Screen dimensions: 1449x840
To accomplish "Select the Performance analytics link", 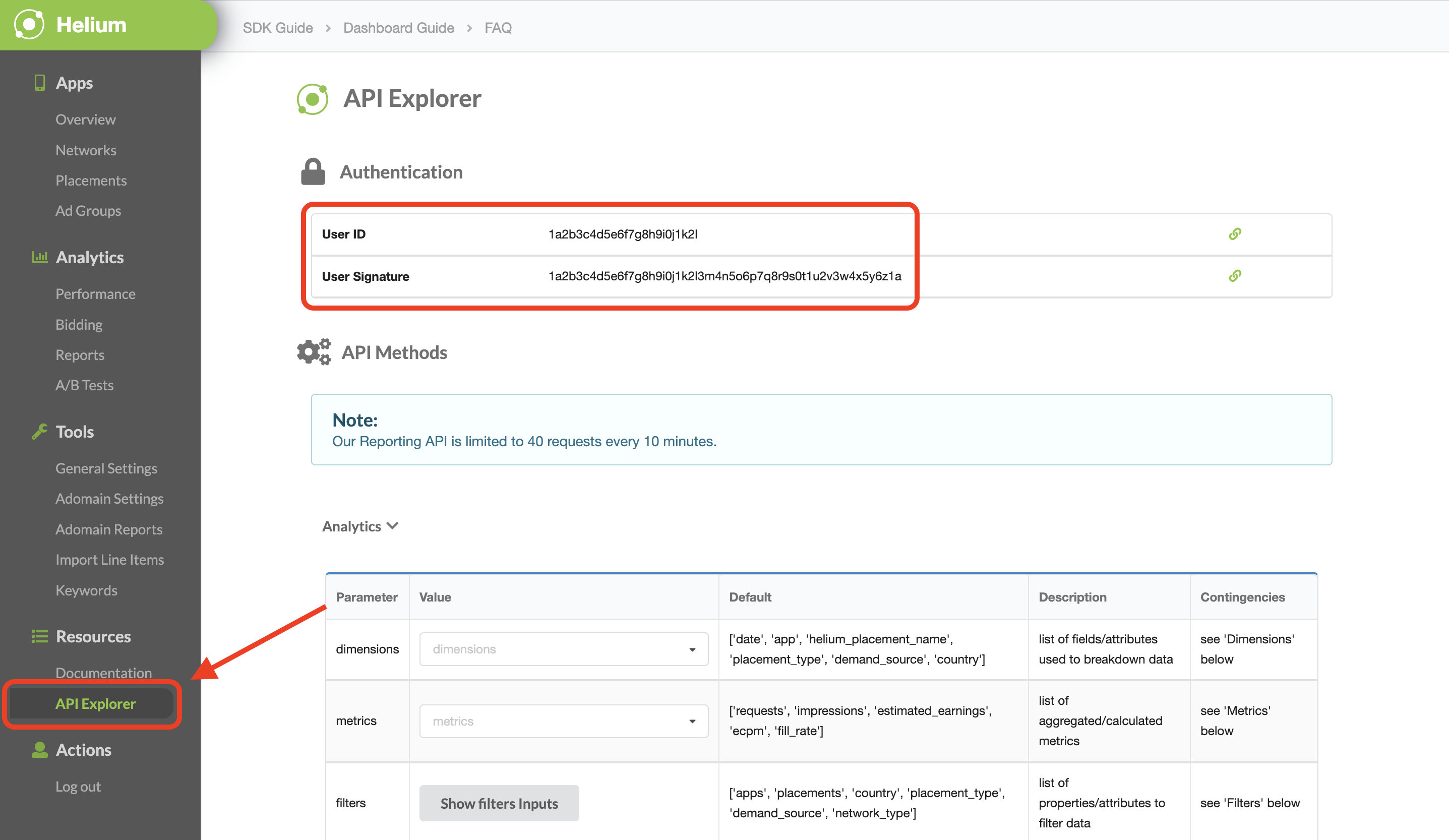I will [95, 293].
